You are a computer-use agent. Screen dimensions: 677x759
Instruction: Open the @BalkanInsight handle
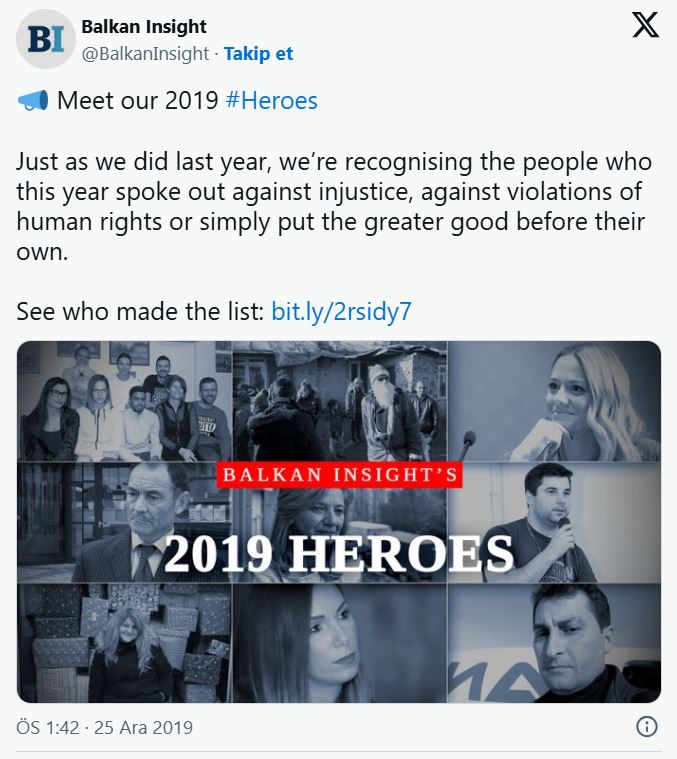(x=146, y=54)
